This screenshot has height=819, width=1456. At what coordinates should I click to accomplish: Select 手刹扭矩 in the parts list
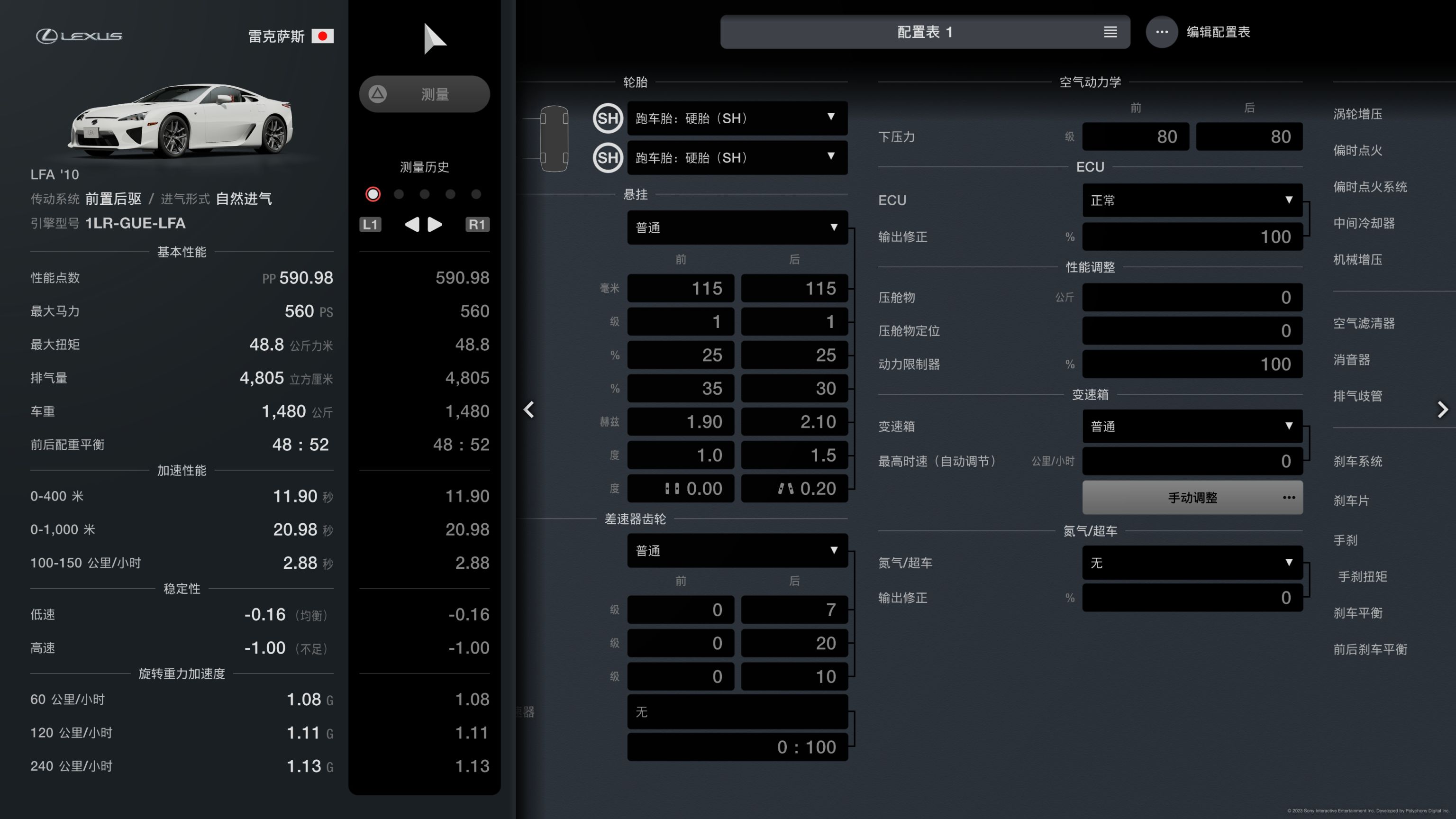(1363, 576)
